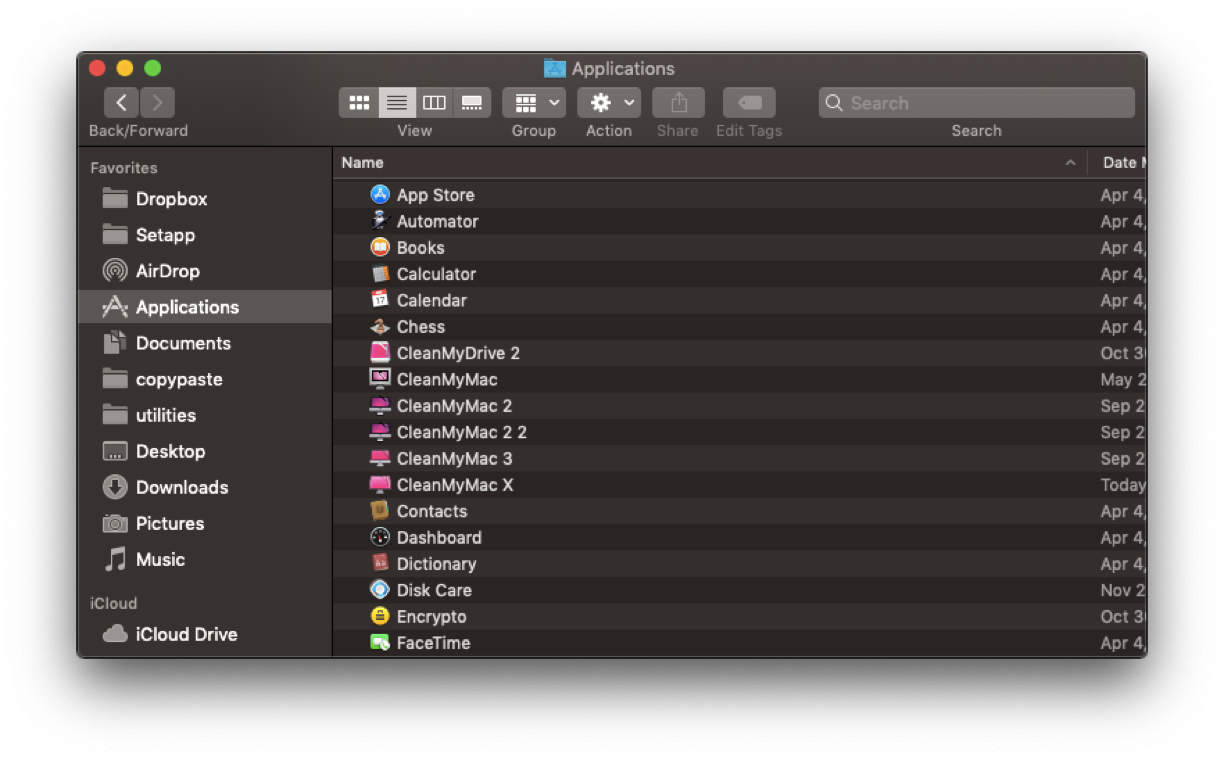Click the CleanMyDrive 2 icon
Image resolution: width=1216 pixels, height=760 pixels.
coord(380,353)
